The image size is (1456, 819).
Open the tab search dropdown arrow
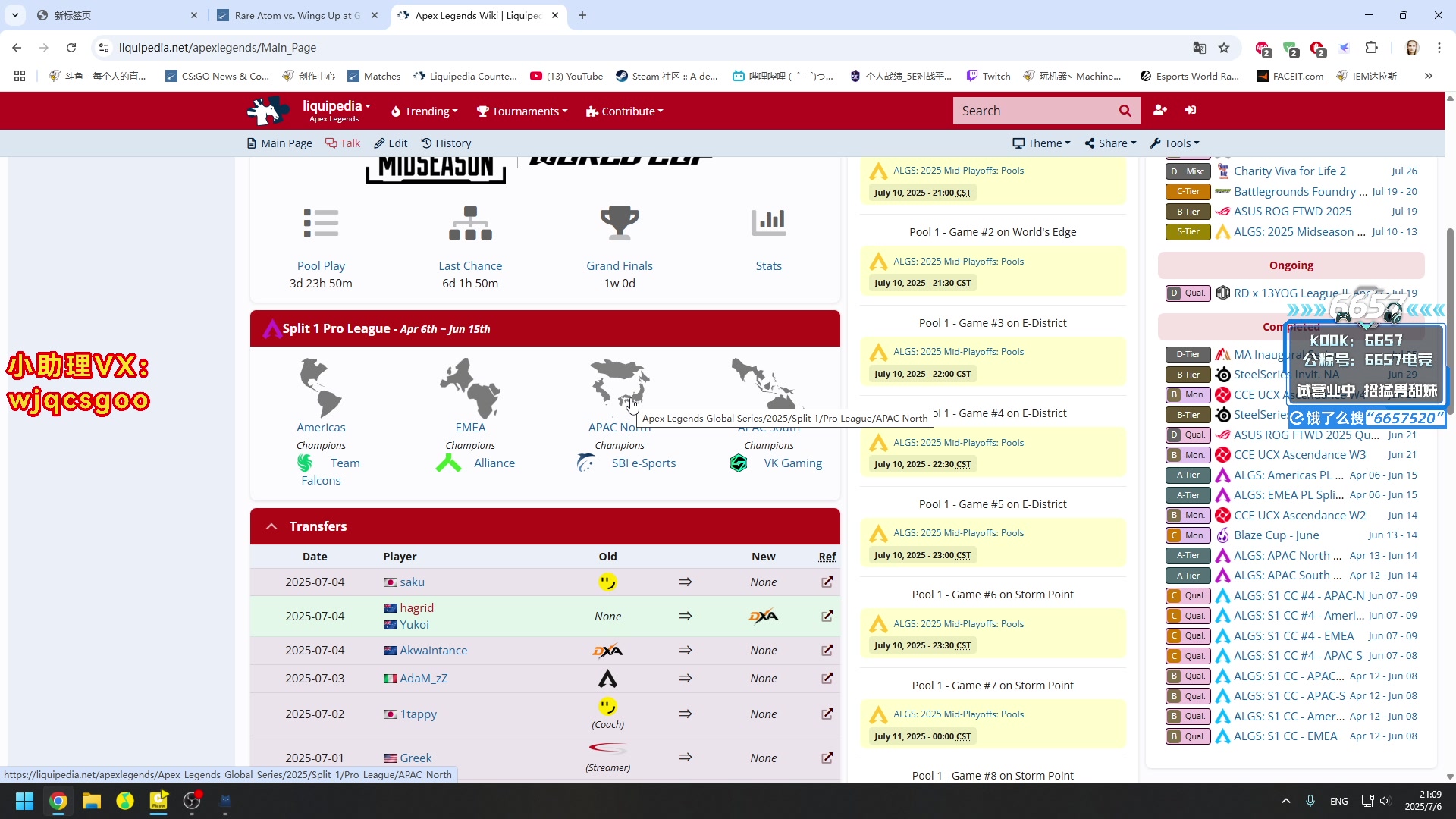click(x=15, y=15)
